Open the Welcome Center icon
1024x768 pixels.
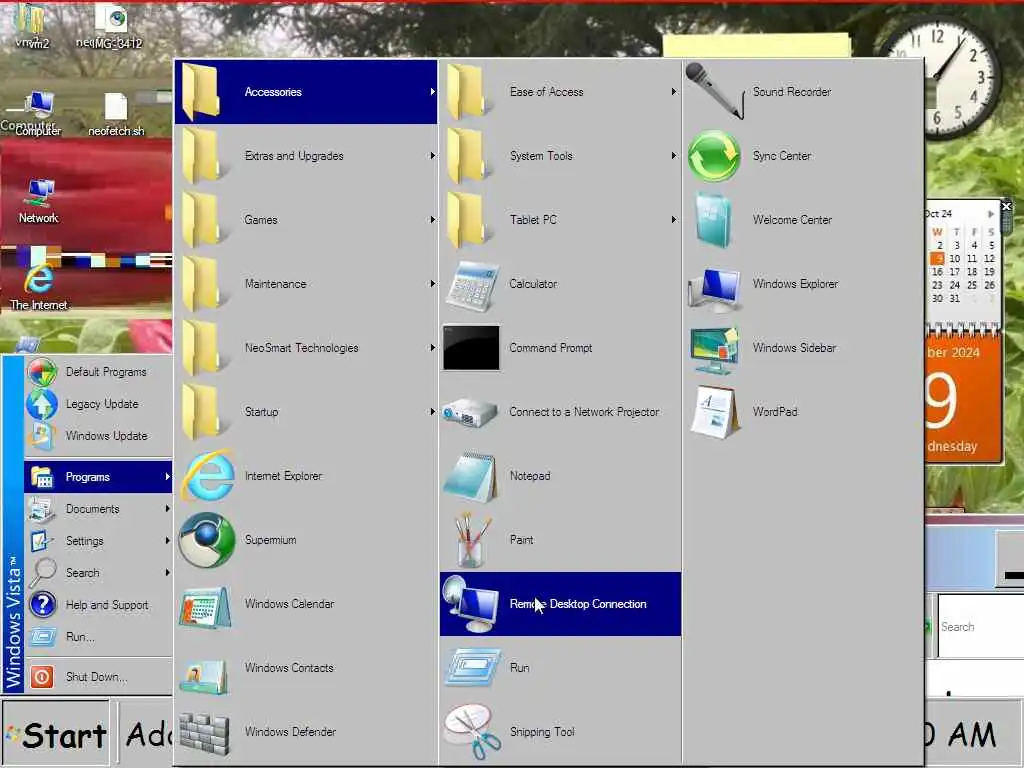click(713, 220)
